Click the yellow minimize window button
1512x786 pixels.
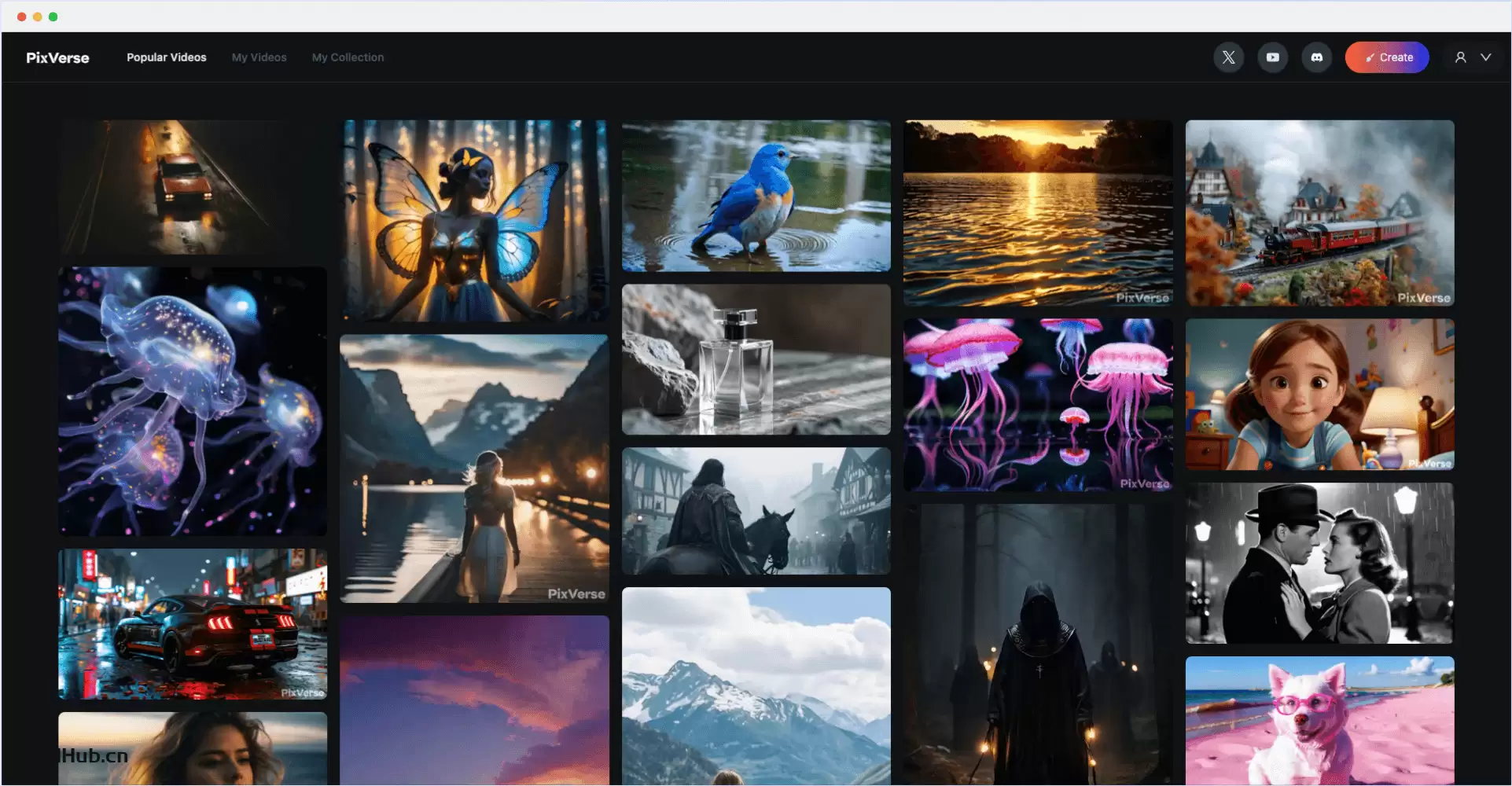37,17
